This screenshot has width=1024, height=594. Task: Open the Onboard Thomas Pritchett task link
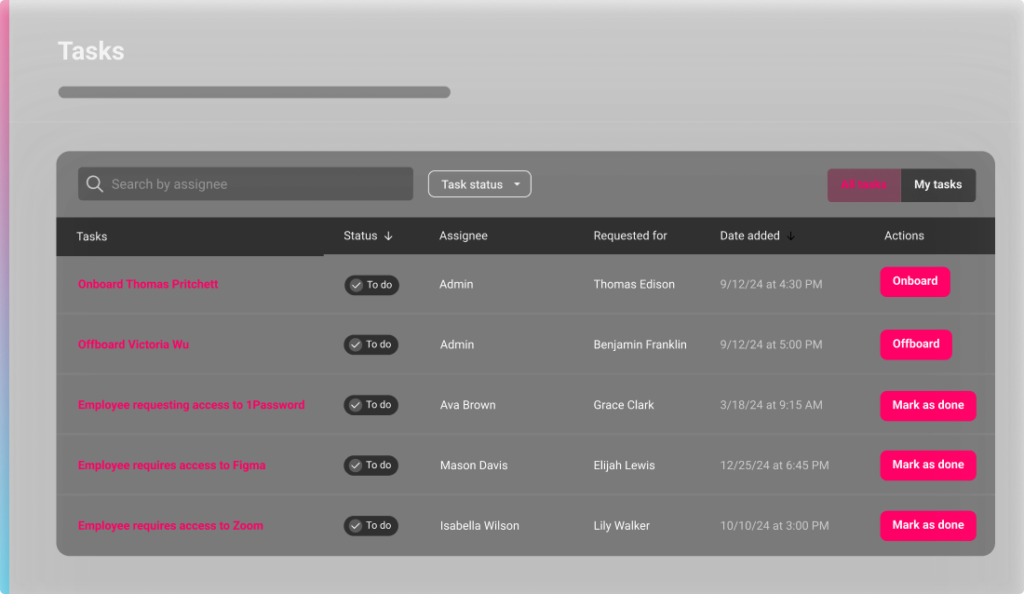(x=148, y=284)
